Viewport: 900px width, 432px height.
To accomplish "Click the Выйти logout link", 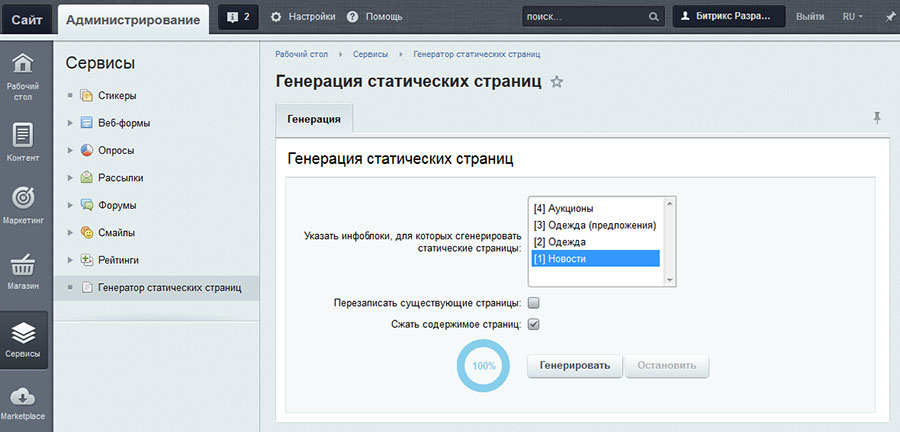I will pyautogui.click(x=810, y=17).
